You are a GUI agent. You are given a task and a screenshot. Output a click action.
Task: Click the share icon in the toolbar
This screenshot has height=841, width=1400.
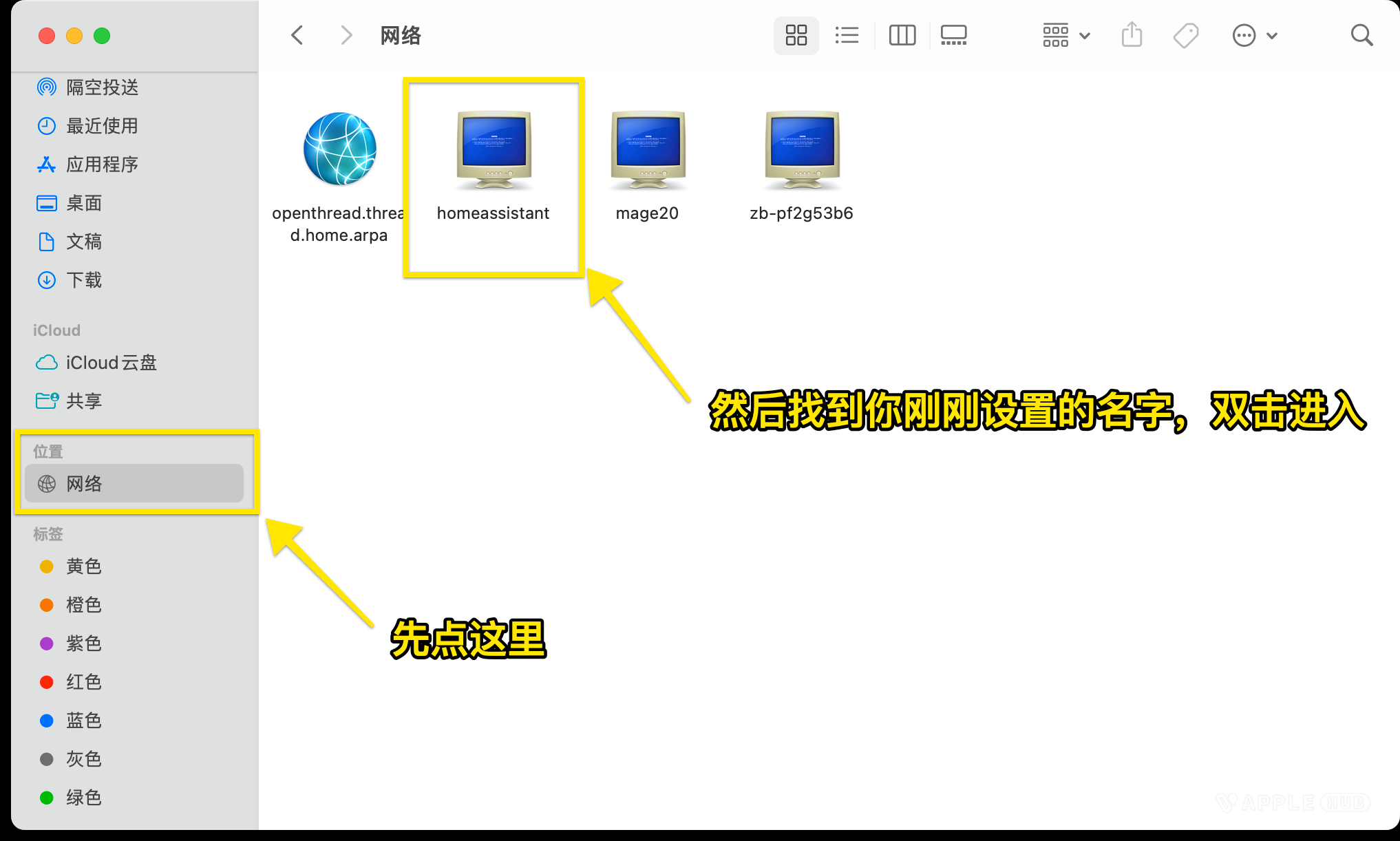[x=1131, y=34]
